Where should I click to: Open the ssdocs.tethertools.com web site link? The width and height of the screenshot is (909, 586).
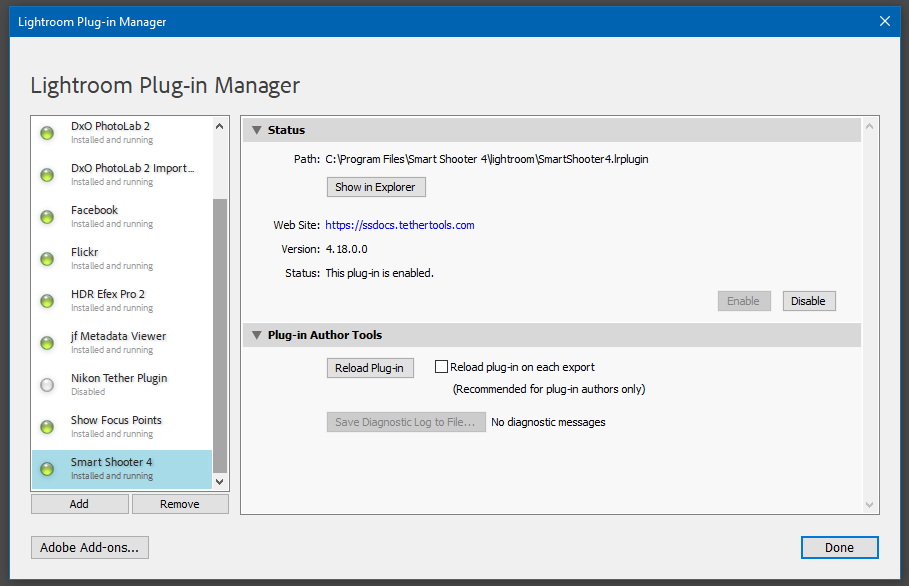coord(399,225)
